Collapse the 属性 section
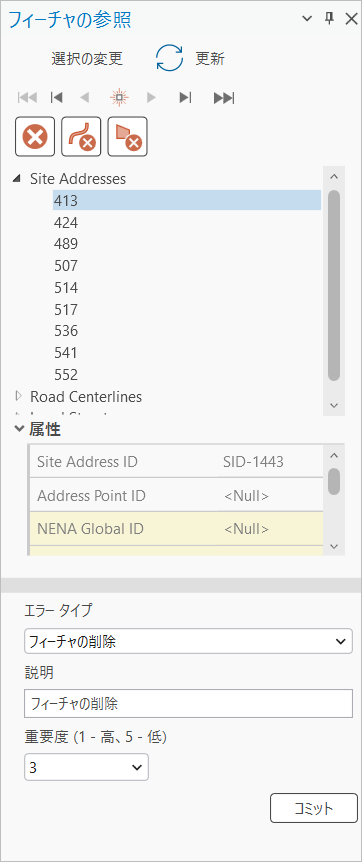Viewport: 362px width, 862px height. coord(19,430)
